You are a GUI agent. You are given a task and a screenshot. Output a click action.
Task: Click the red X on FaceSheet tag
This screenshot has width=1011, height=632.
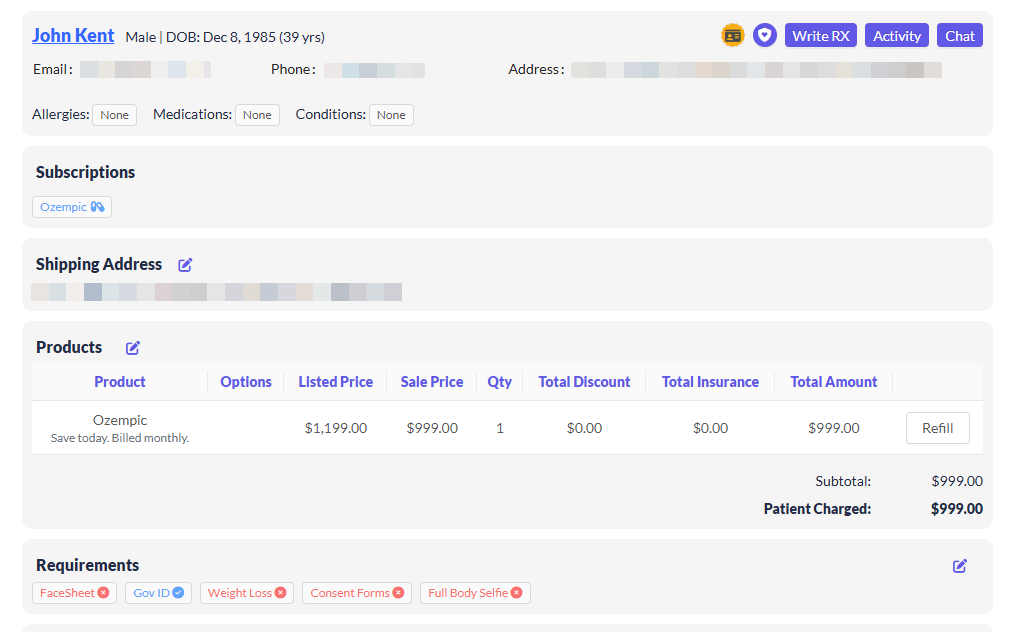click(103, 593)
